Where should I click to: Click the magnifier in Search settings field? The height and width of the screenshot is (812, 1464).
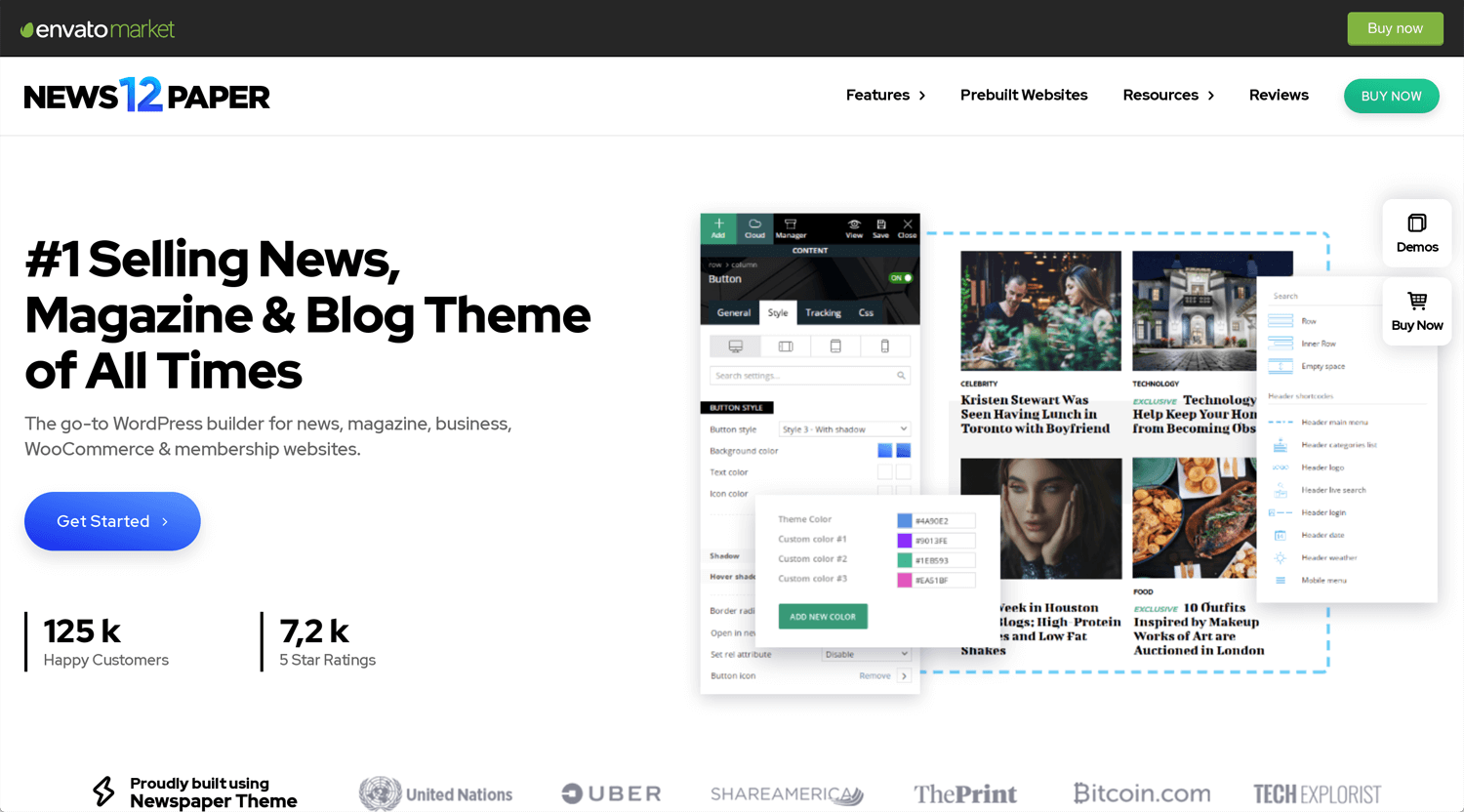901,376
